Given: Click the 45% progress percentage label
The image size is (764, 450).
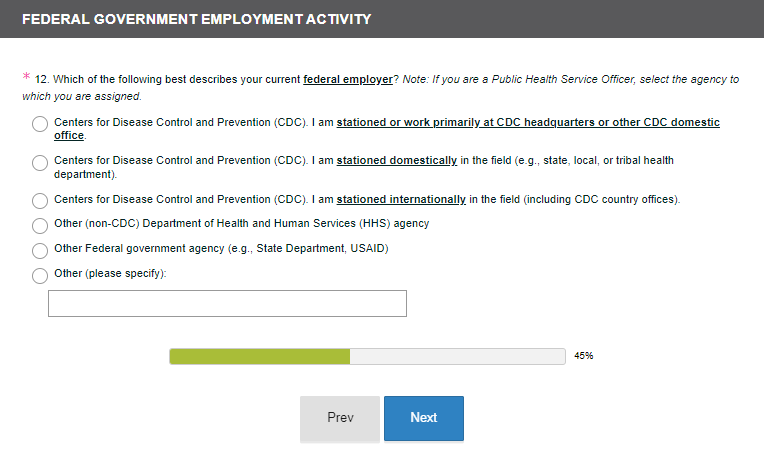Looking at the screenshot, I should click(x=583, y=356).
